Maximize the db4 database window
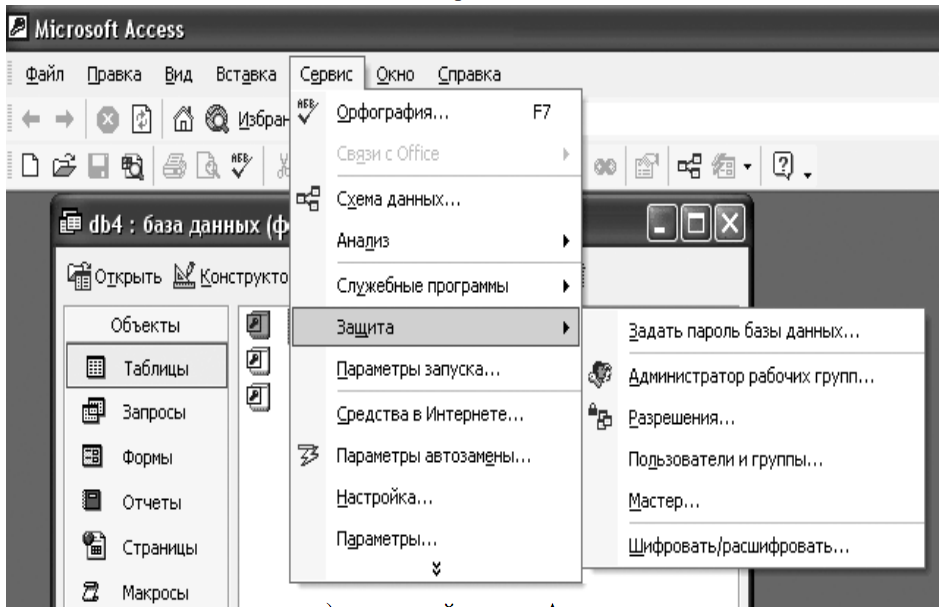This screenshot has height=607, width=946. [x=696, y=223]
